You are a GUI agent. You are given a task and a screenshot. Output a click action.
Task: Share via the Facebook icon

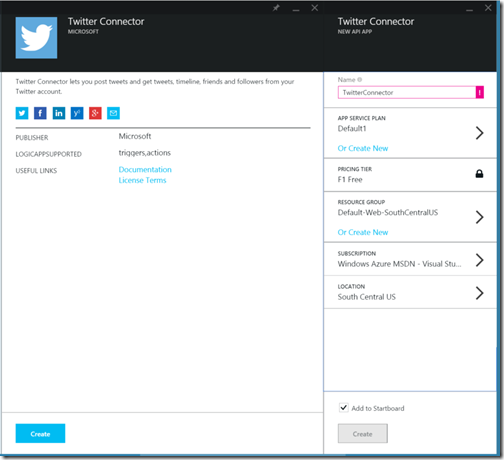pyautogui.click(x=40, y=113)
